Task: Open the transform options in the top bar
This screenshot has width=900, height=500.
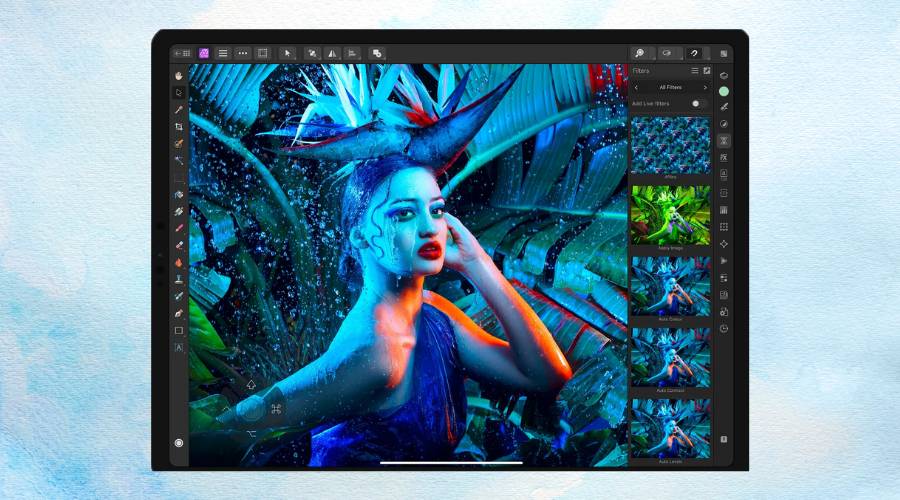Action: point(312,53)
